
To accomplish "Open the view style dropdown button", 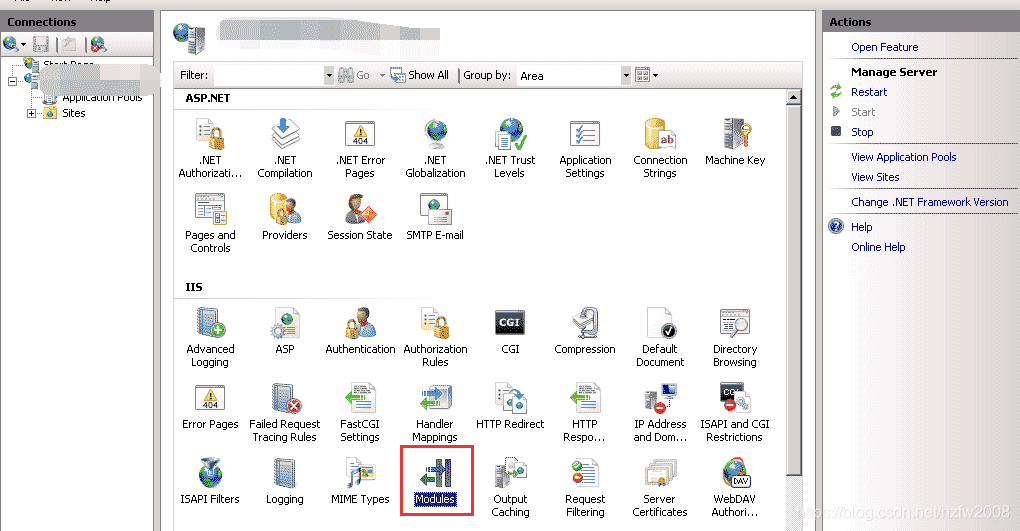I will point(646,76).
